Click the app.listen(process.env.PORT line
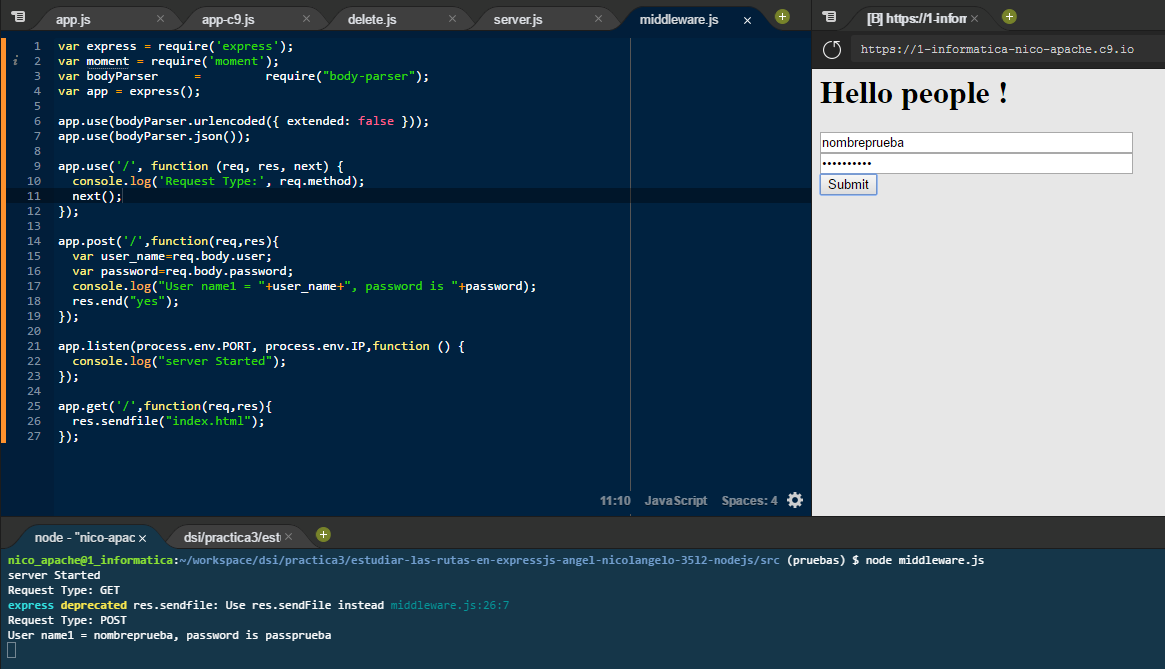The height and width of the screenshot is (669, 1165). coord(262,346)
